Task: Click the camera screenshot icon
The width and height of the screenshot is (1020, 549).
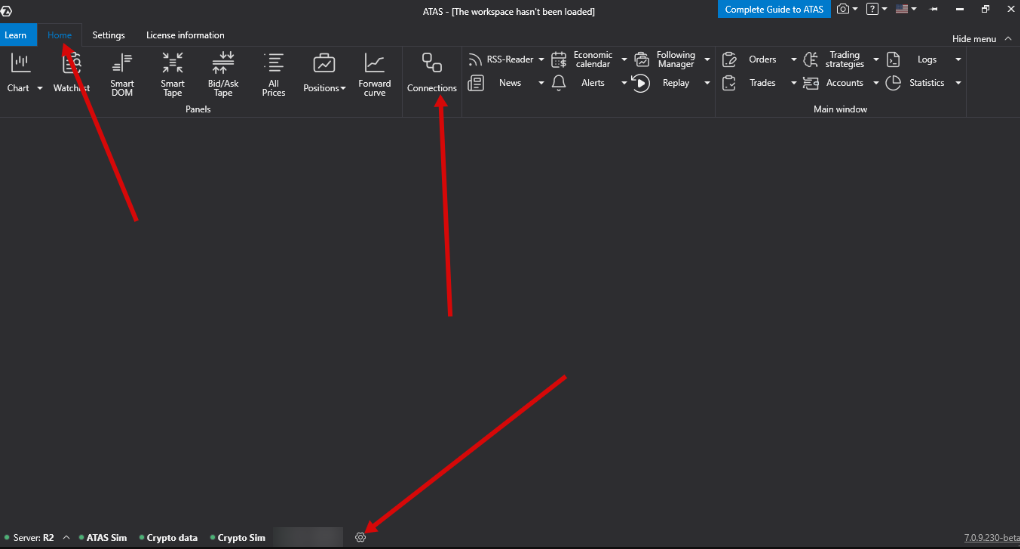Action: [x=843, y=9]
